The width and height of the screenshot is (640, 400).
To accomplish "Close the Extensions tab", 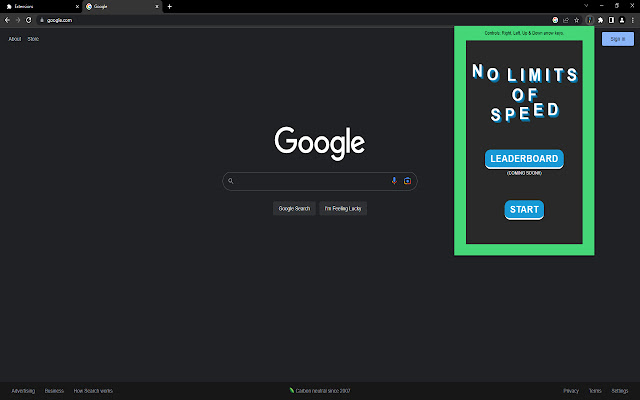I will pos(77,7).
